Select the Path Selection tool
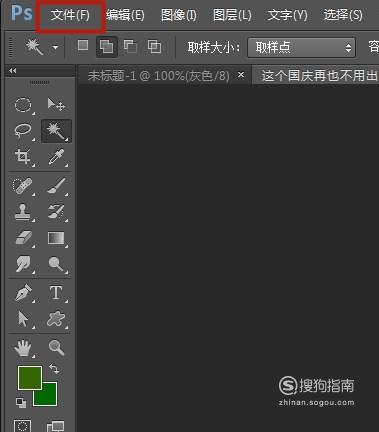 coord(23,319)
